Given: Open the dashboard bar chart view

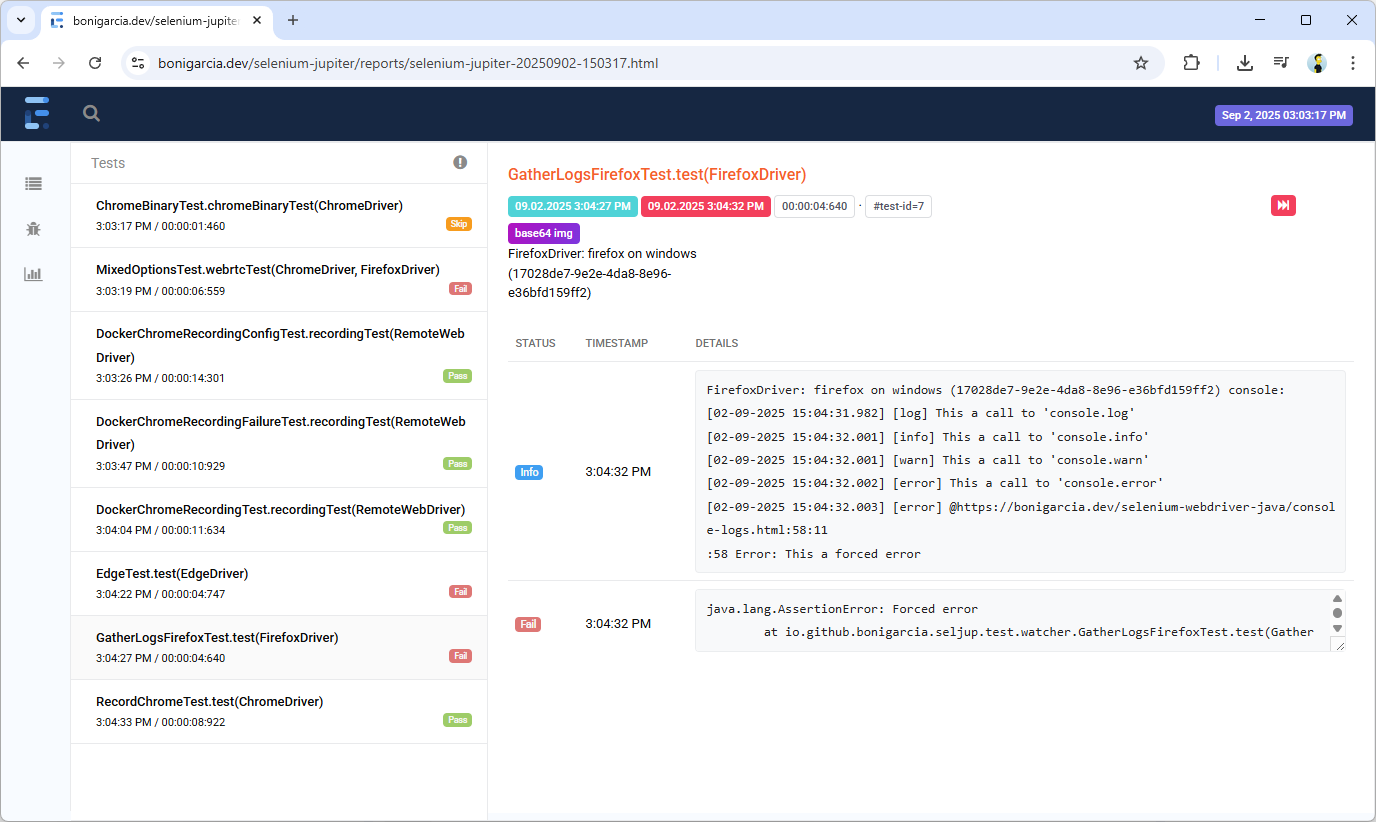Looking at the screenshot, I should coord(34,274).
